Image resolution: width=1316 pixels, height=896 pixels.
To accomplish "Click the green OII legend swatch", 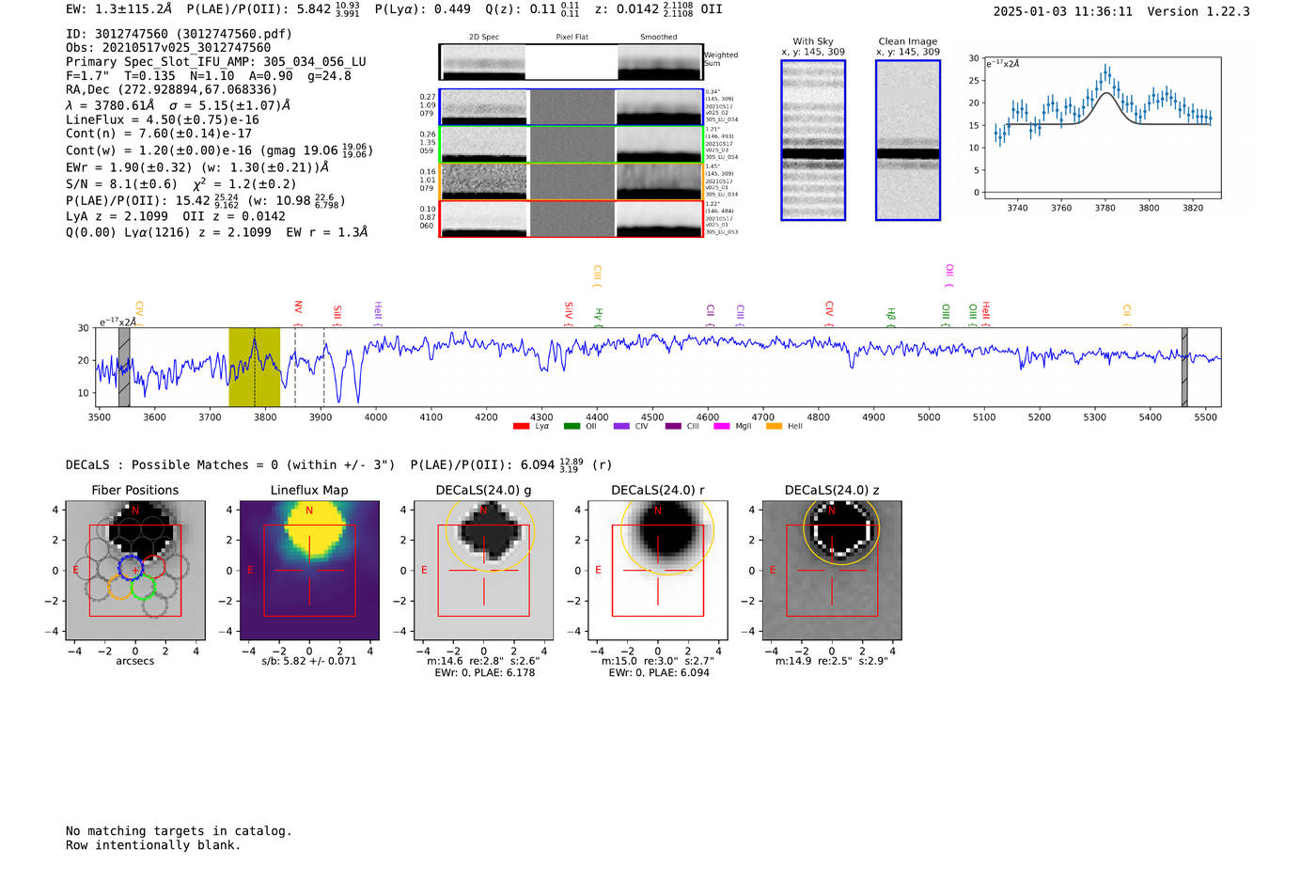I will [572, 427].
